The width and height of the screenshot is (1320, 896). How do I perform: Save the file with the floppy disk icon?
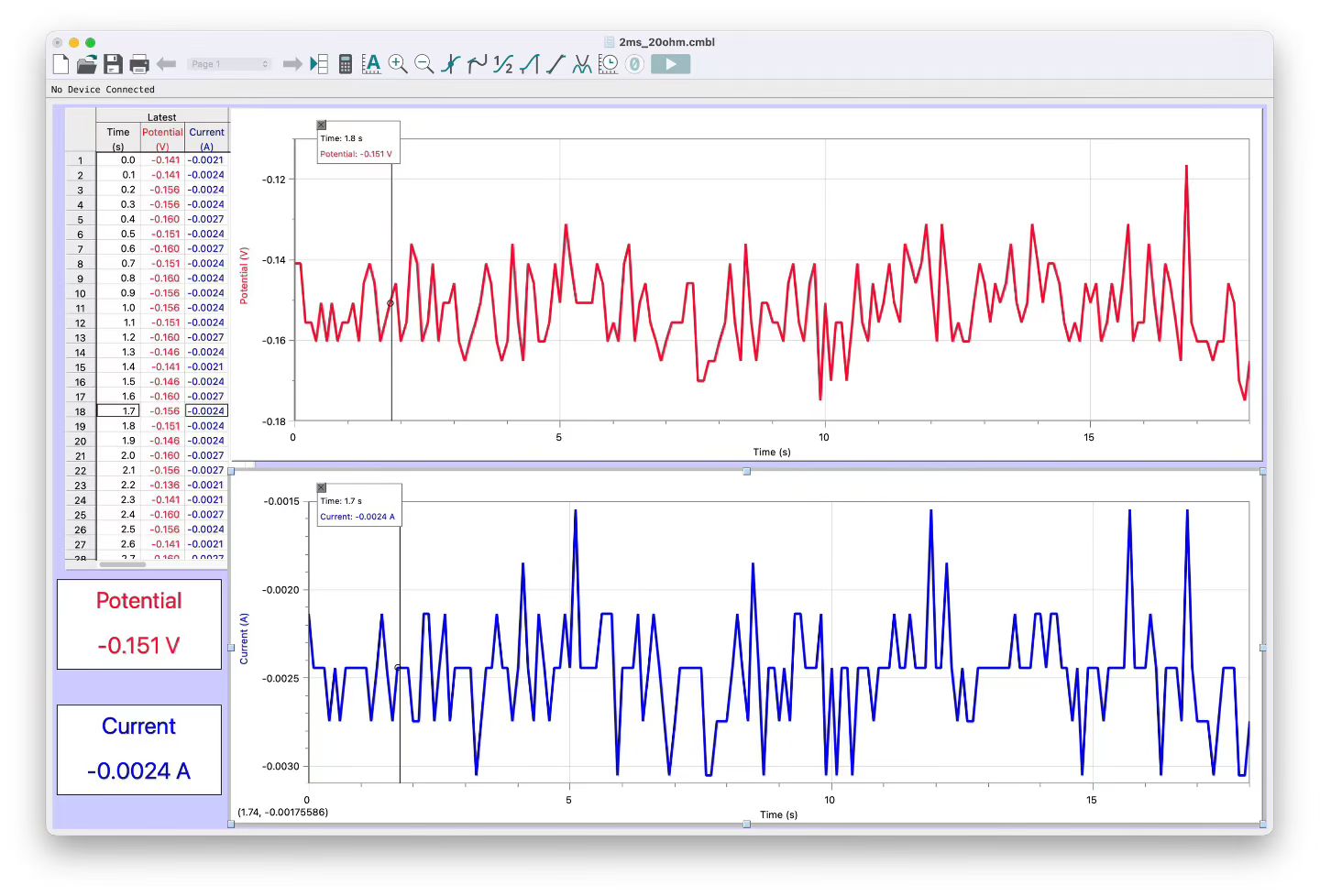[x=113, y=64]
